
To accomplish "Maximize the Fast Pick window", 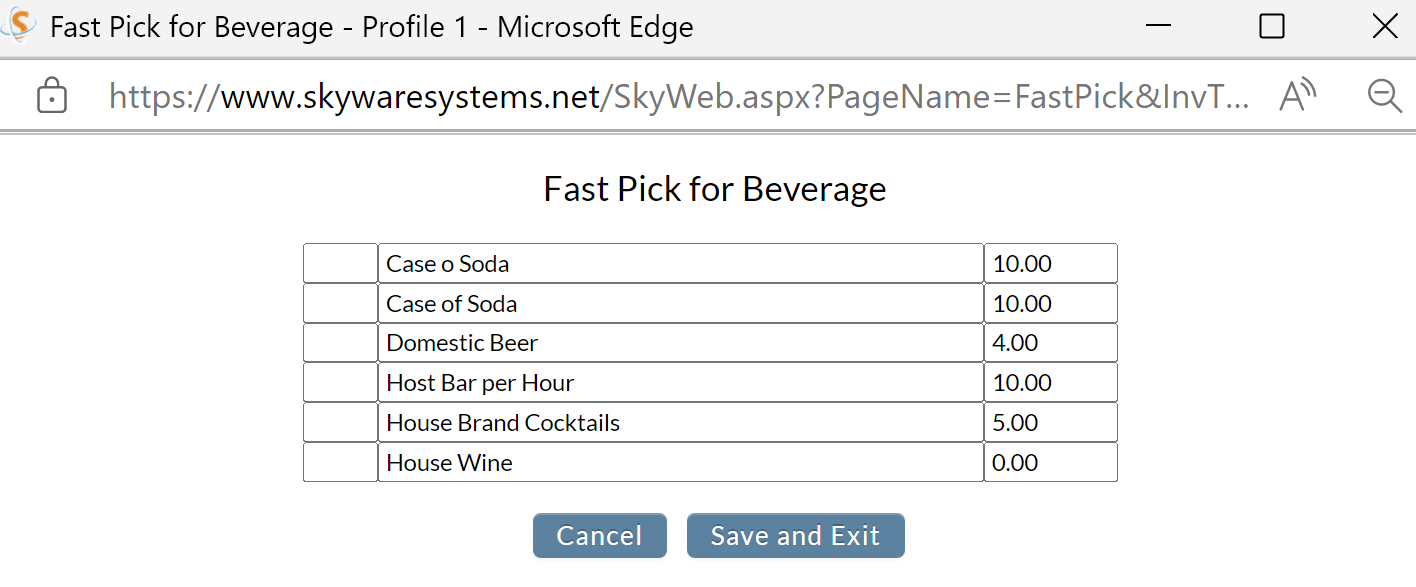I will pyautogui.click(x=1272, y=27).
